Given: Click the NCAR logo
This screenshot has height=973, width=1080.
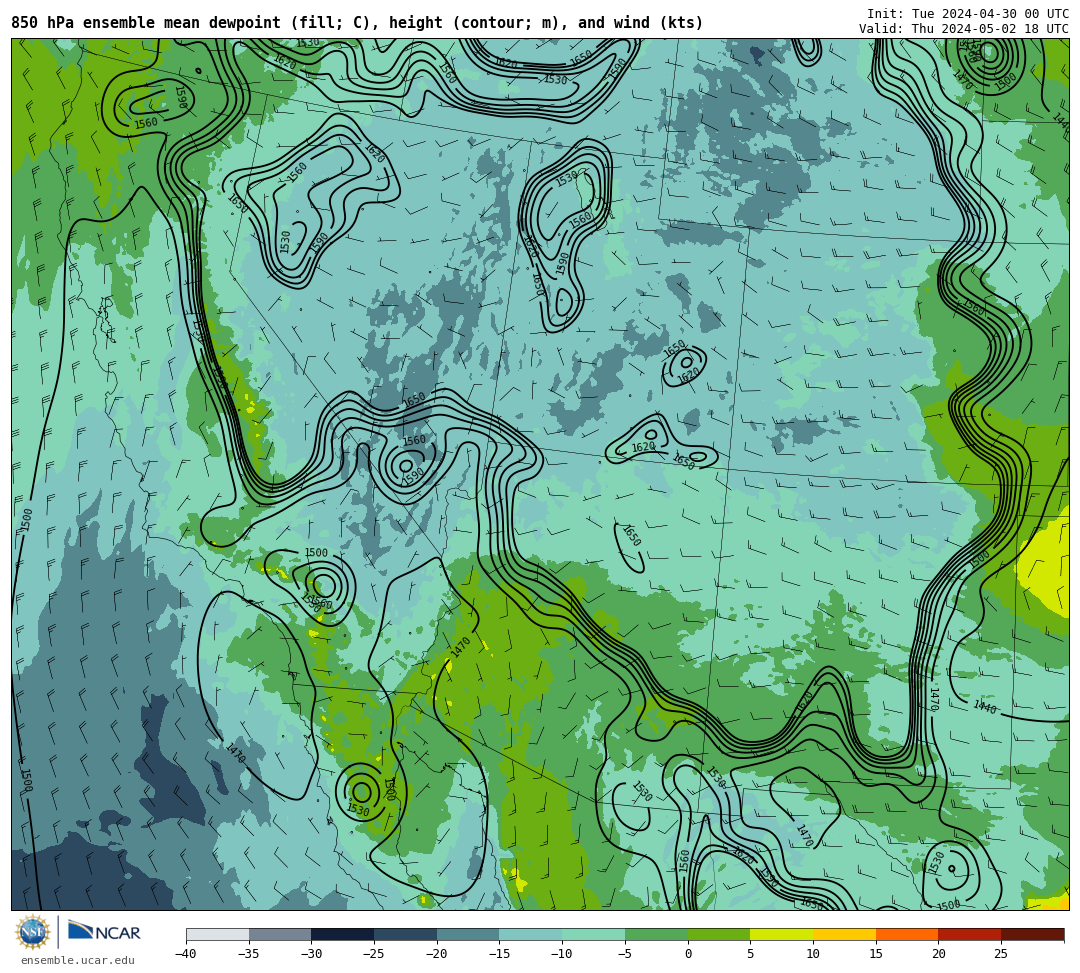Looking at the screenshot, I should [x=105, y=931].
